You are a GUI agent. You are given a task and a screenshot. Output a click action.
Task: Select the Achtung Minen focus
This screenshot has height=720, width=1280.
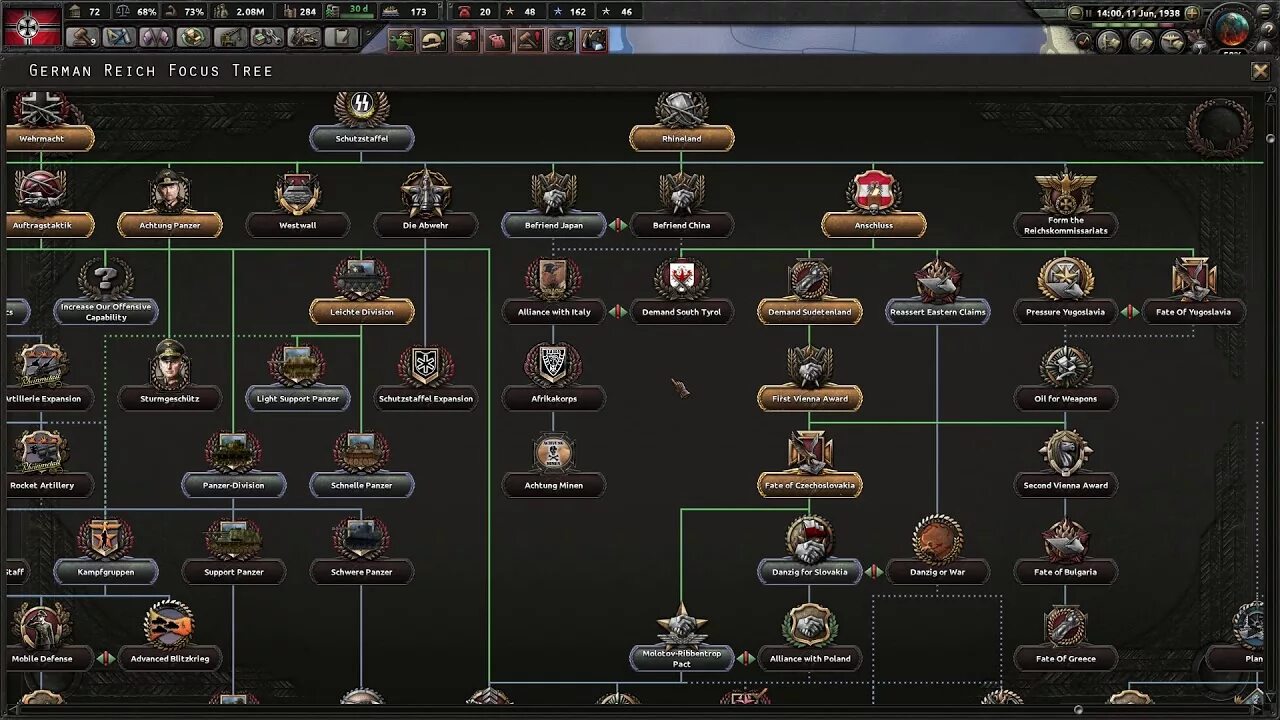[x=554, y=485]
